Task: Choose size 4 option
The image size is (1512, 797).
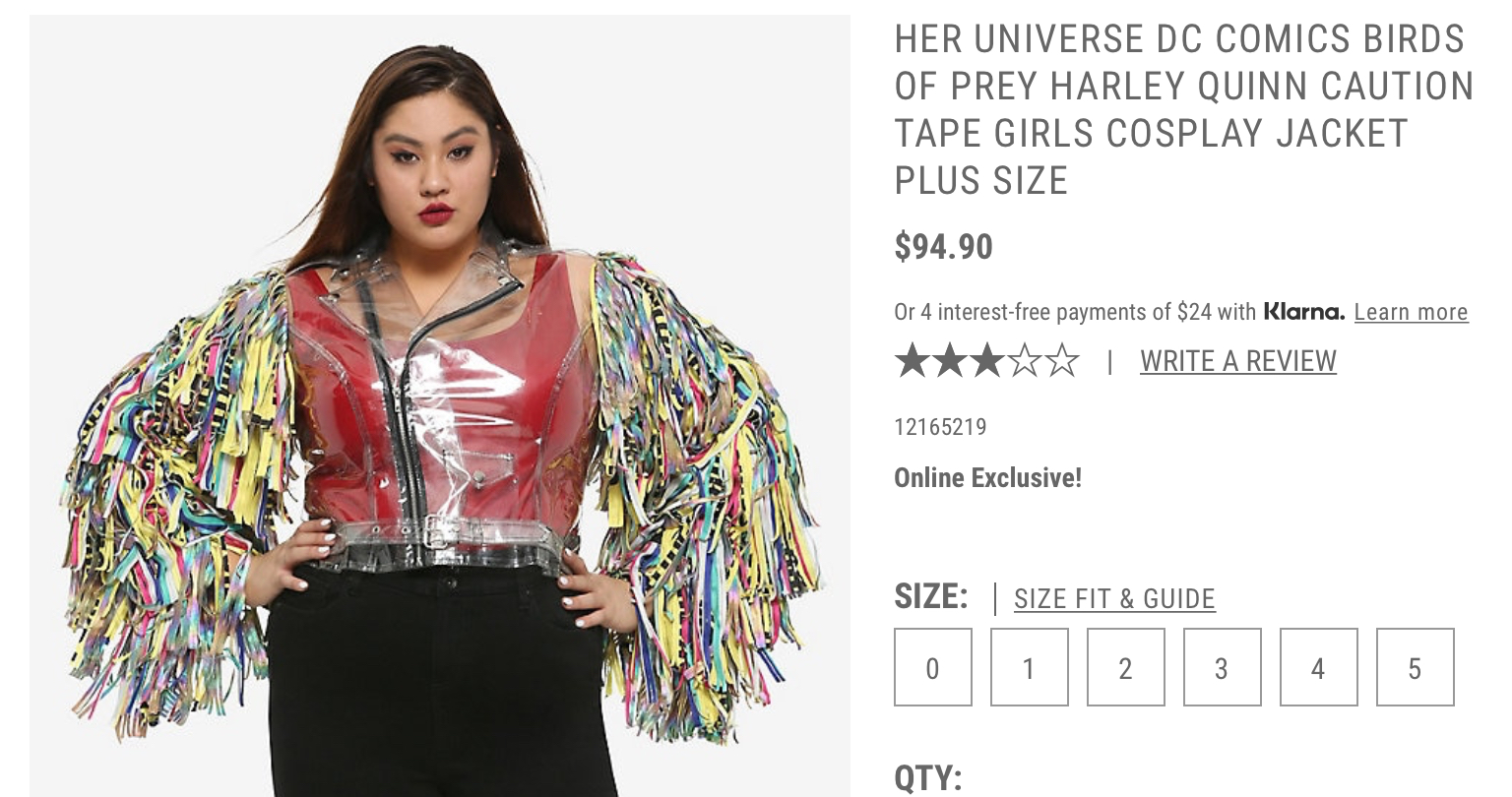Action: [1319, 667]
